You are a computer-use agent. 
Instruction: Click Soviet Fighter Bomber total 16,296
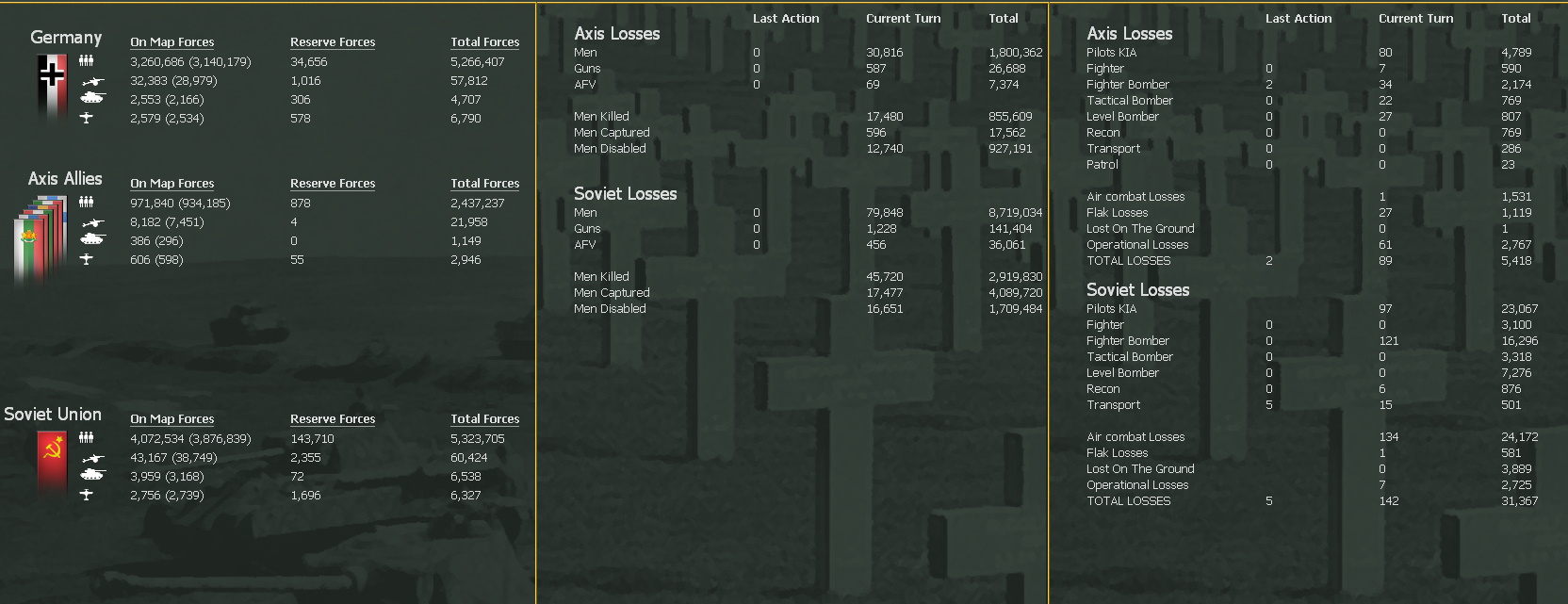[1520, 341]
